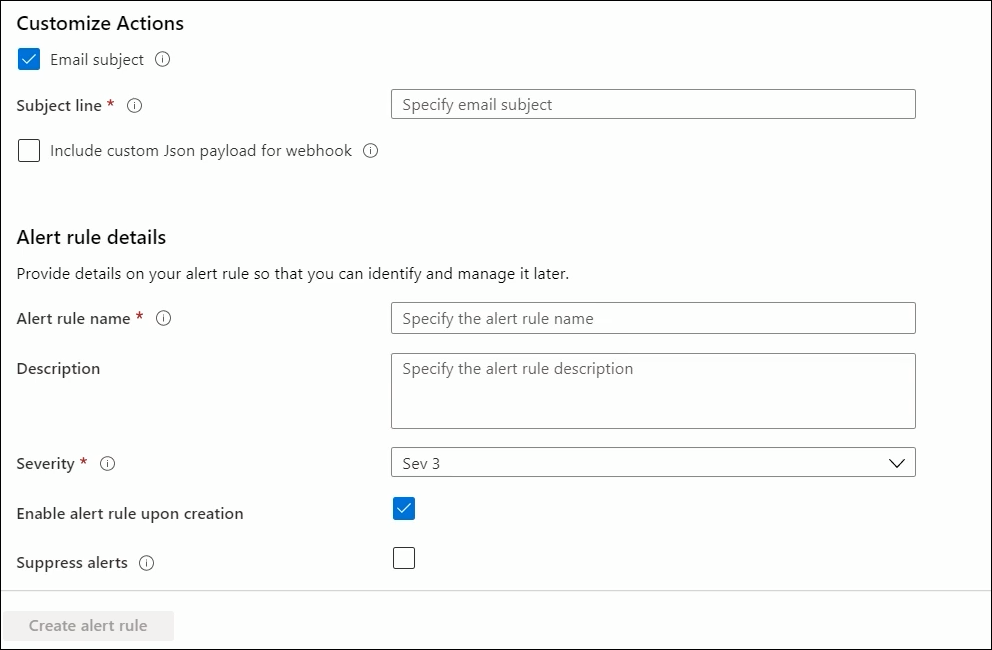Enable Include custom Json payload checkbox
992x650 pixels.
[x=29, y=151]
